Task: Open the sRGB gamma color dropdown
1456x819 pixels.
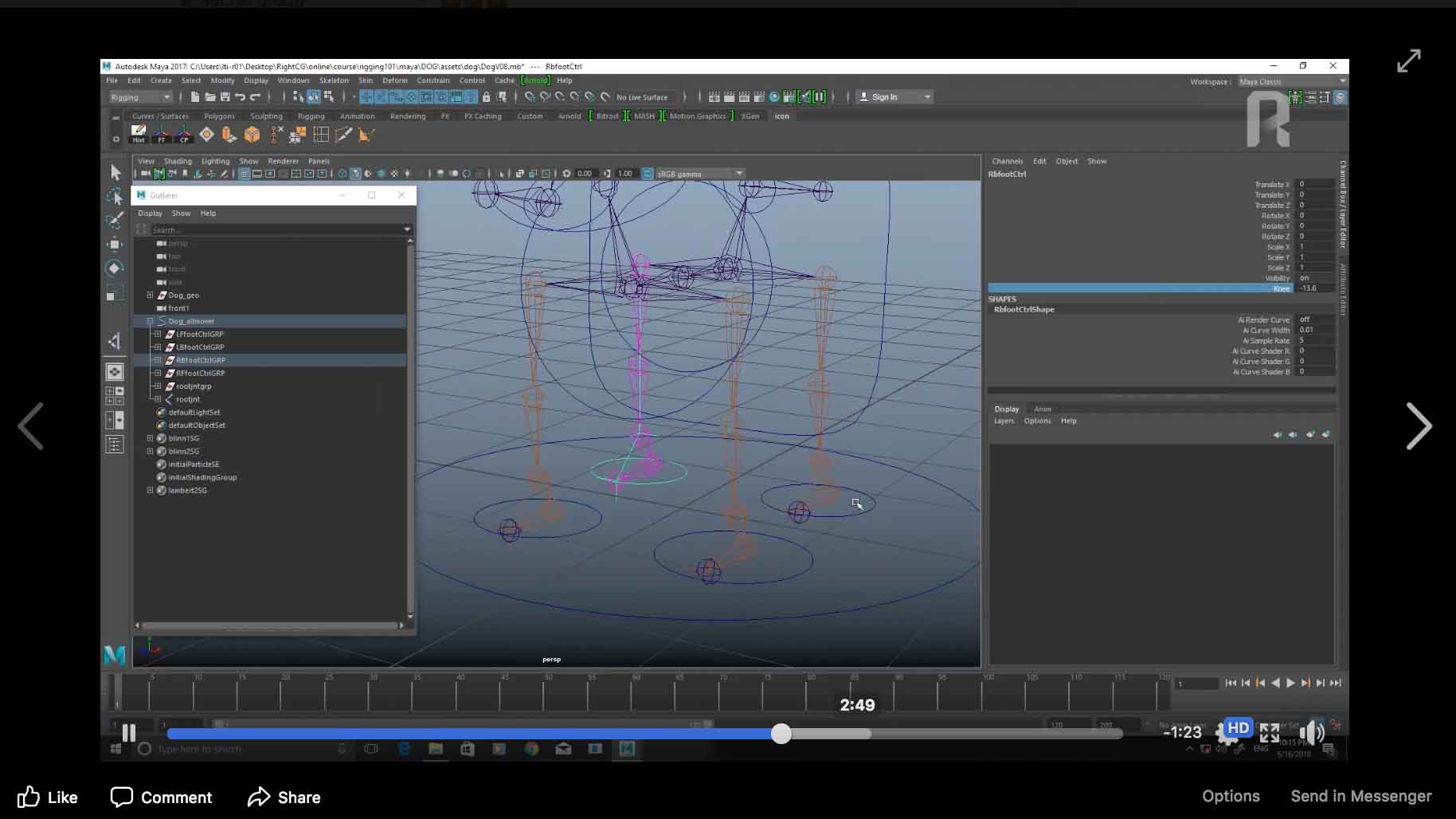Action: click(699, 174)
